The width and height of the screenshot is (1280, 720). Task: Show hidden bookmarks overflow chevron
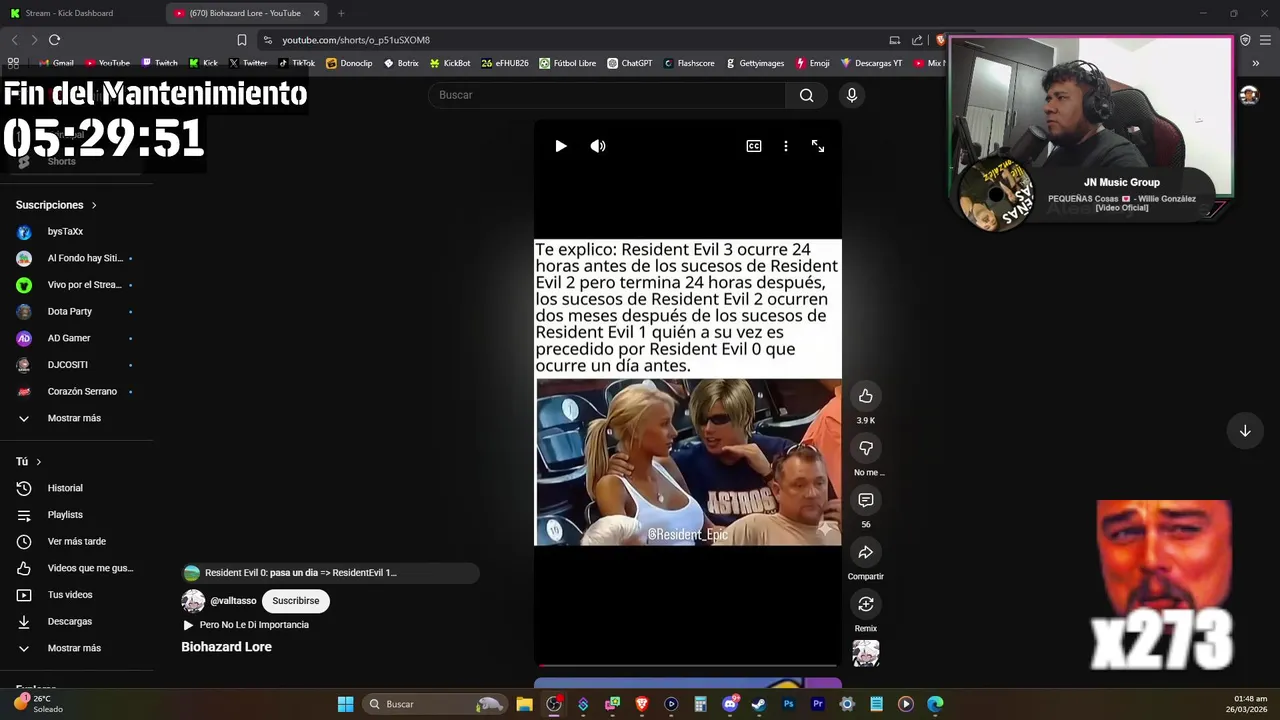(1255, 63)
